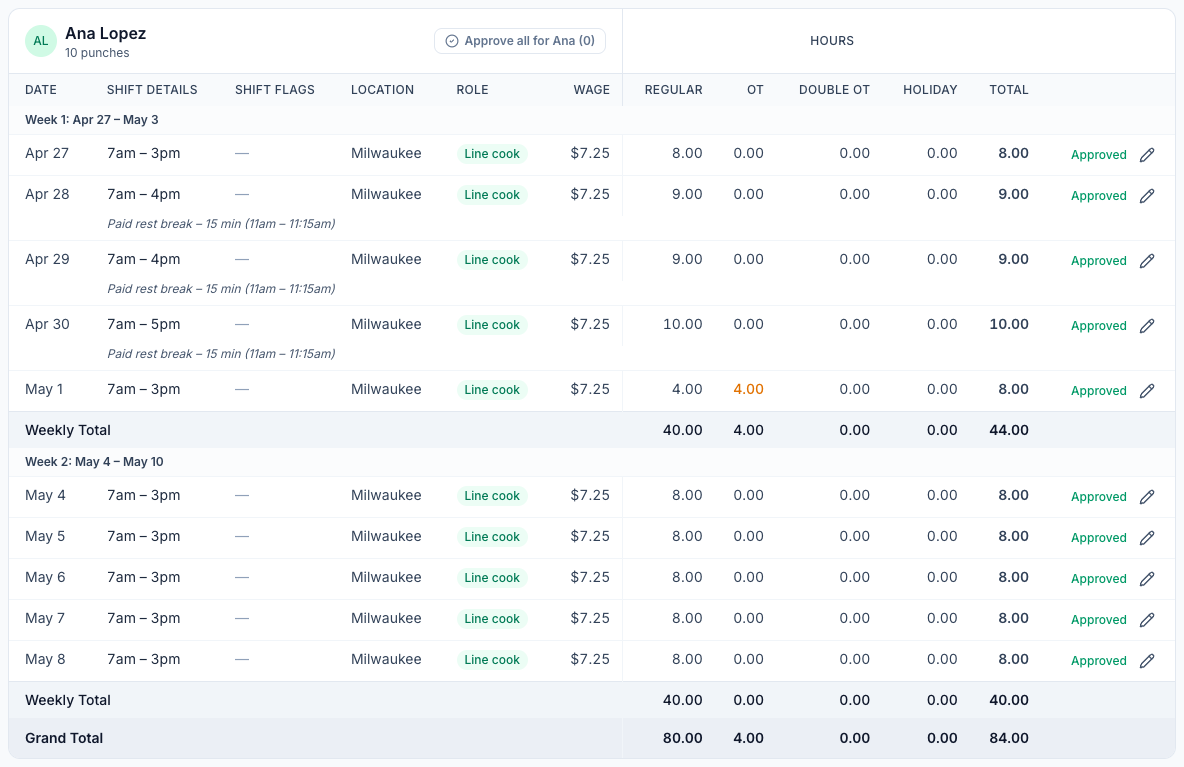Click the 10 punches label

97,53
